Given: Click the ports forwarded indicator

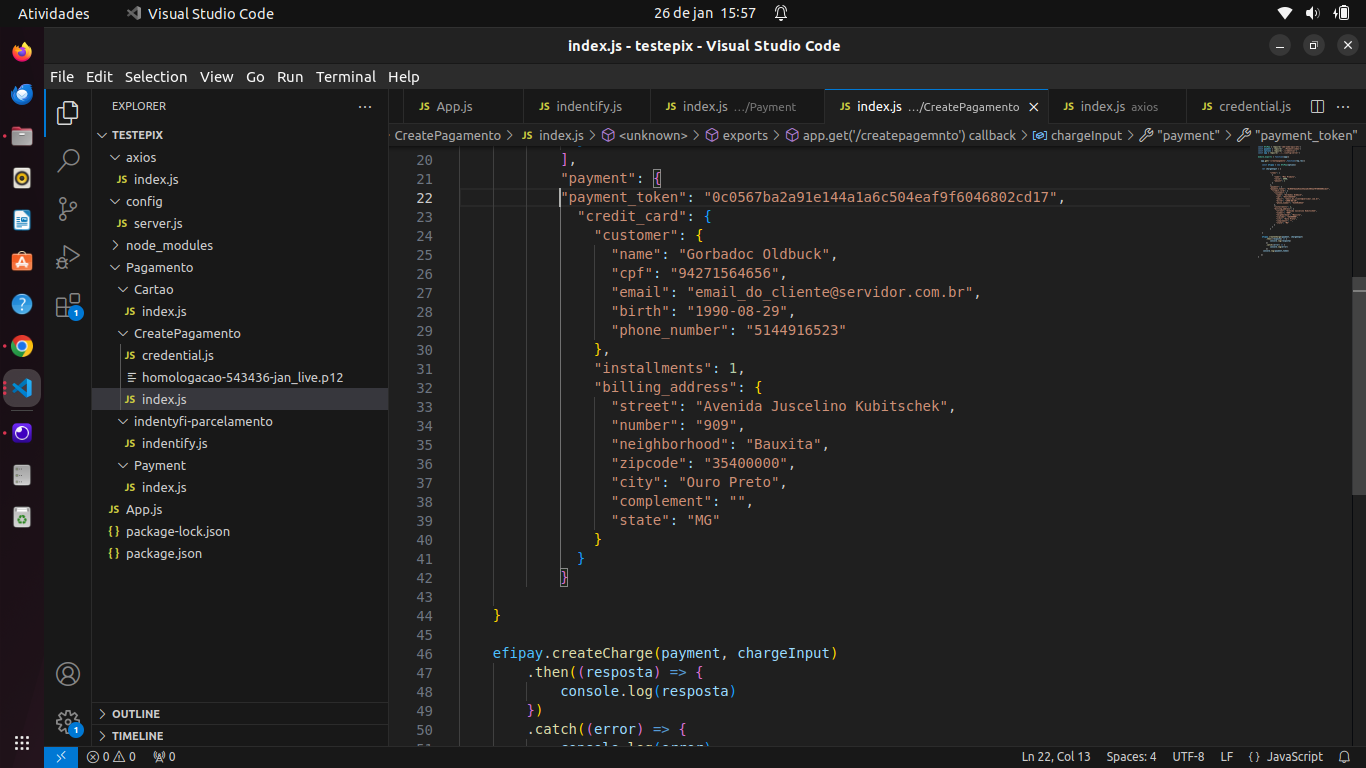Looking at the screenshot, I should pos(164,757).
